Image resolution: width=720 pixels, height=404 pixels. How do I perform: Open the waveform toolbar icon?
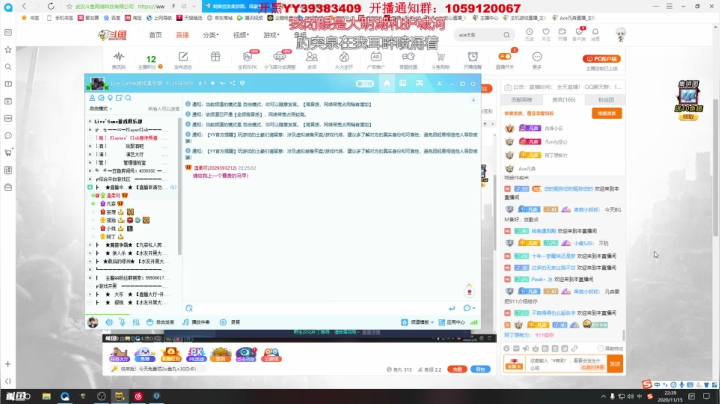coord(119,56)
